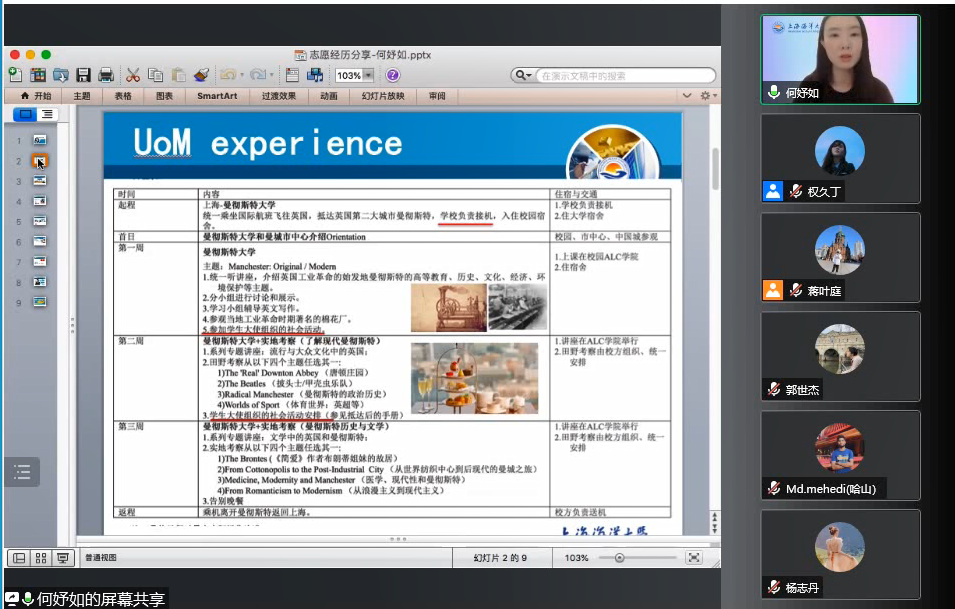Screen dimensions: 955x609
Task: Create a new presentation from the toolbar
Action: [x=15, y=75]
